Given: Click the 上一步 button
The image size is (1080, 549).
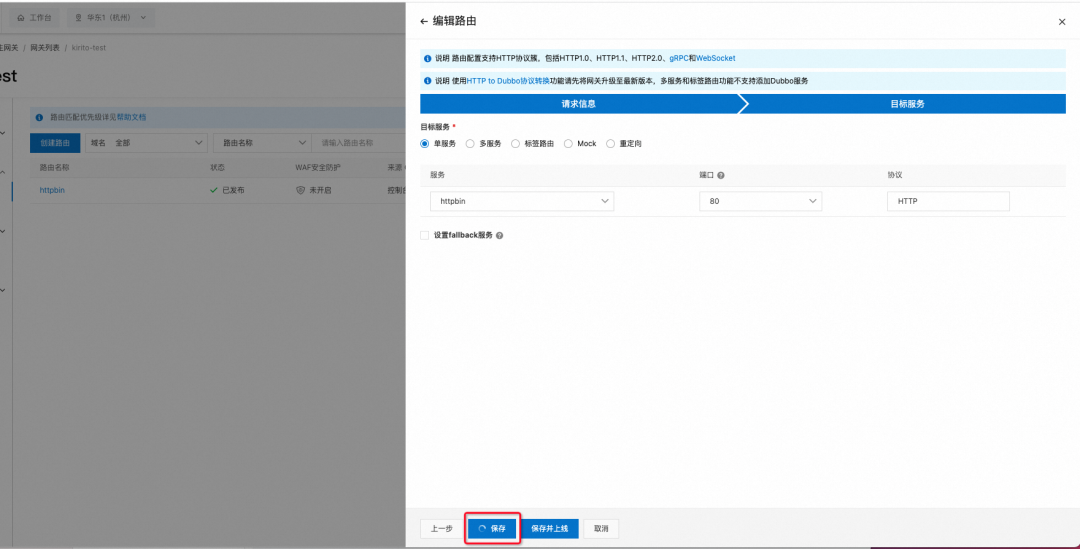Looking at the screenshot, I should click(x=442, y=528).
